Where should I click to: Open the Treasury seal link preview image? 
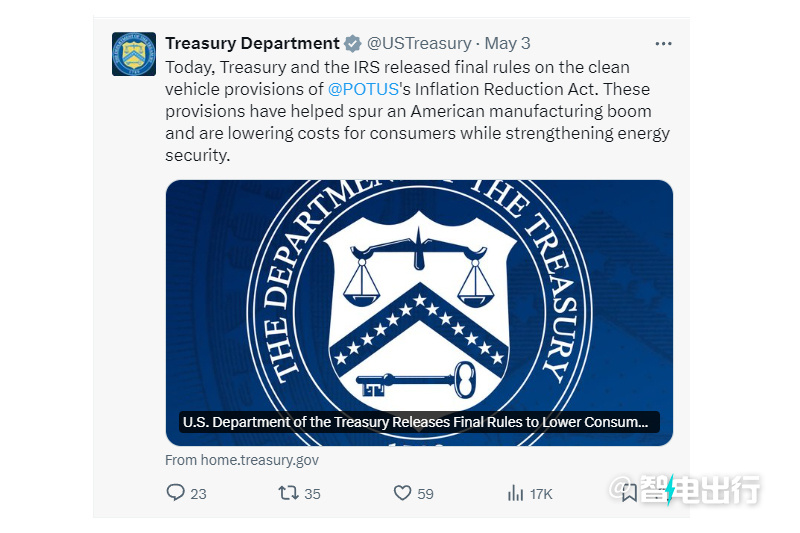[419, 313]
